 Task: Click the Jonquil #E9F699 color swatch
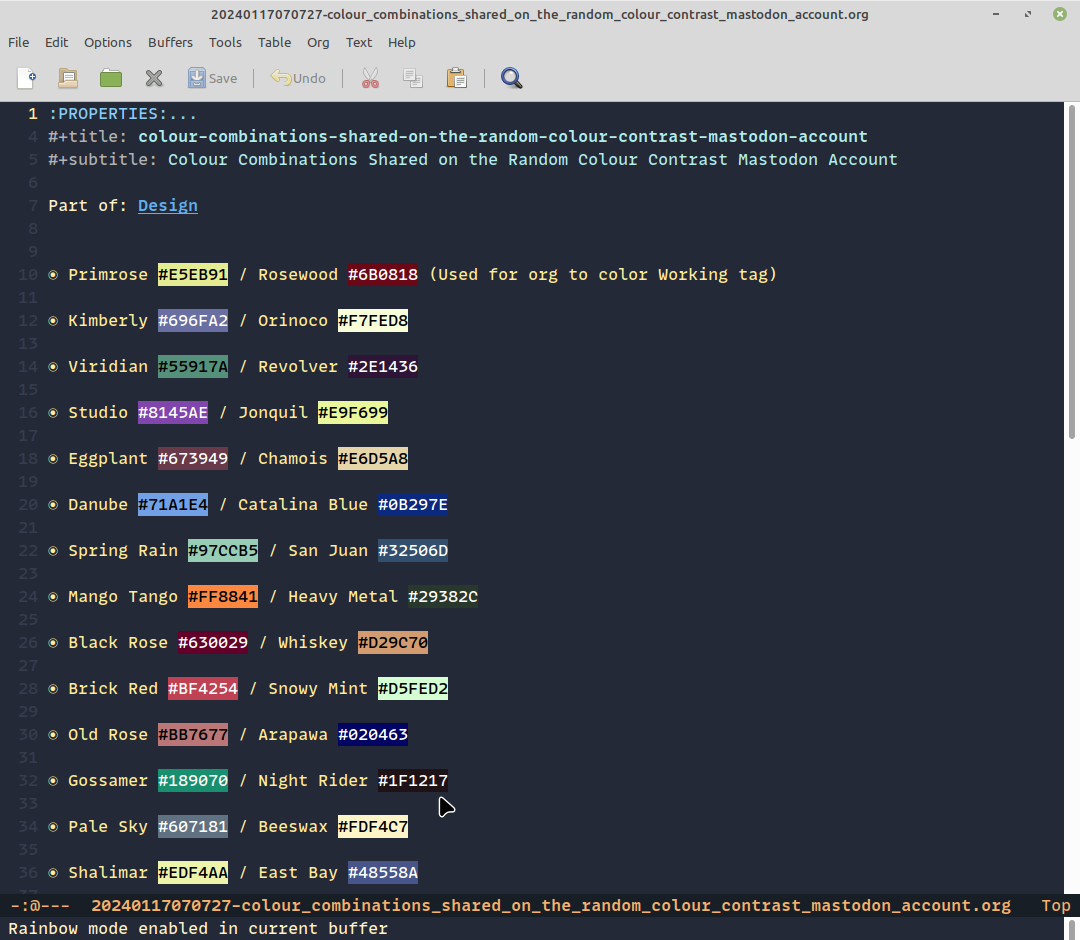click(353, 412)
